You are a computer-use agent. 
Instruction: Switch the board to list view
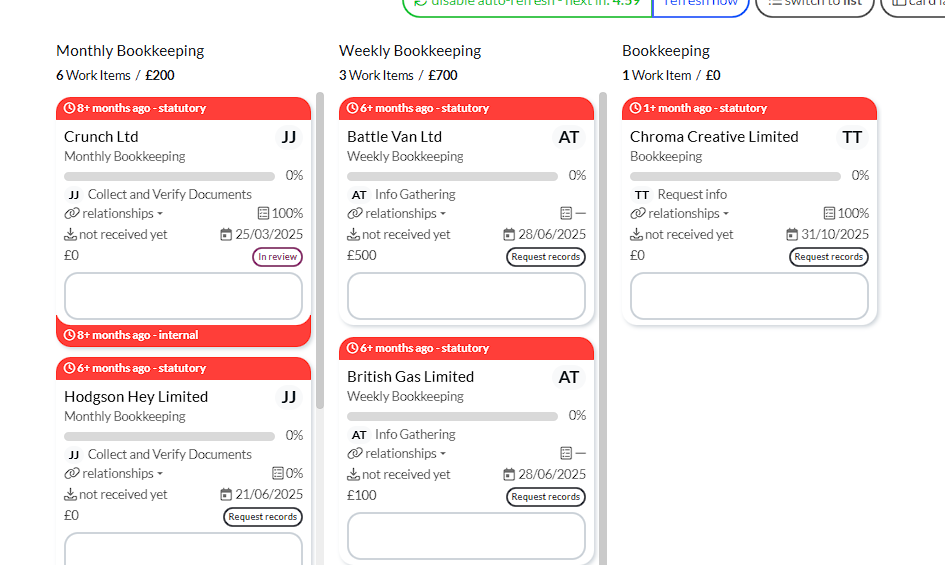pyautogui.click(x=814, y=4)
